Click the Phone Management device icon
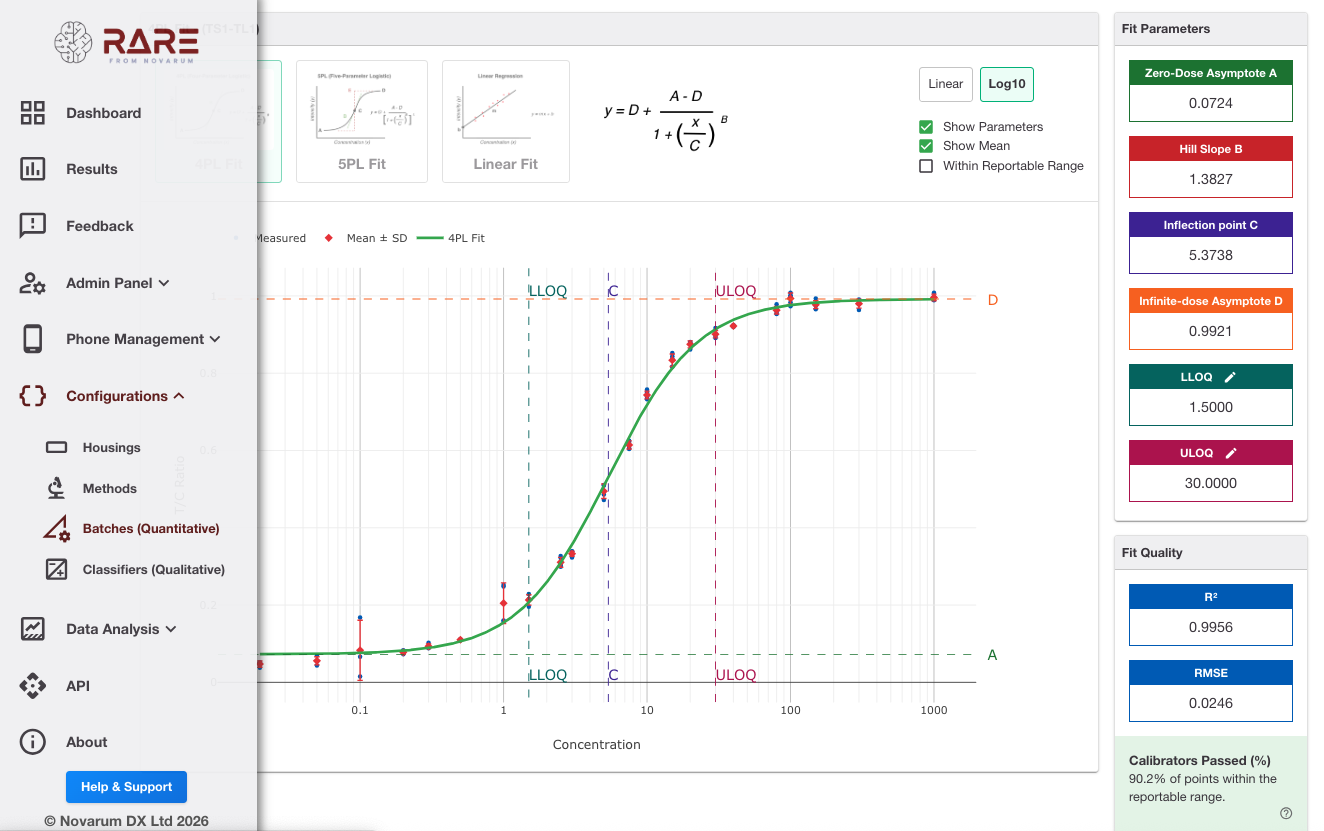The image size is (1324, 831). tap(33, 339)
